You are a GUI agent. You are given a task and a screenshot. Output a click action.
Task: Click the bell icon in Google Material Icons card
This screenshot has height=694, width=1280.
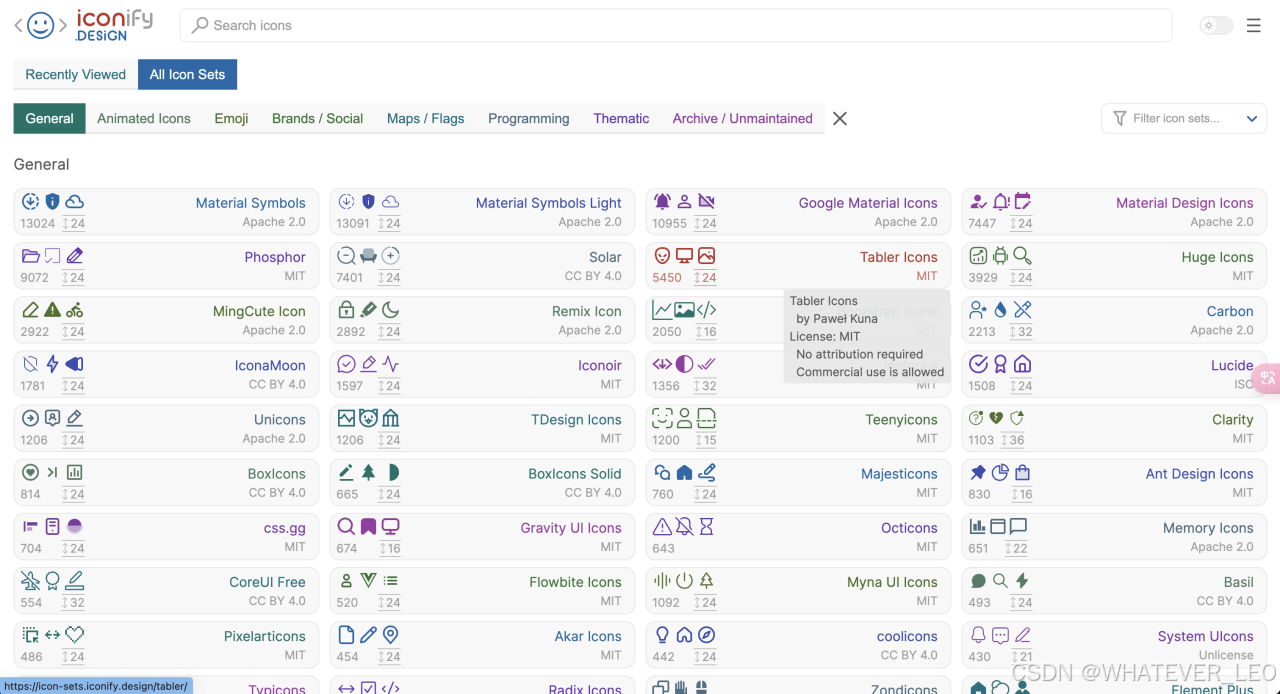coord(662,201)
